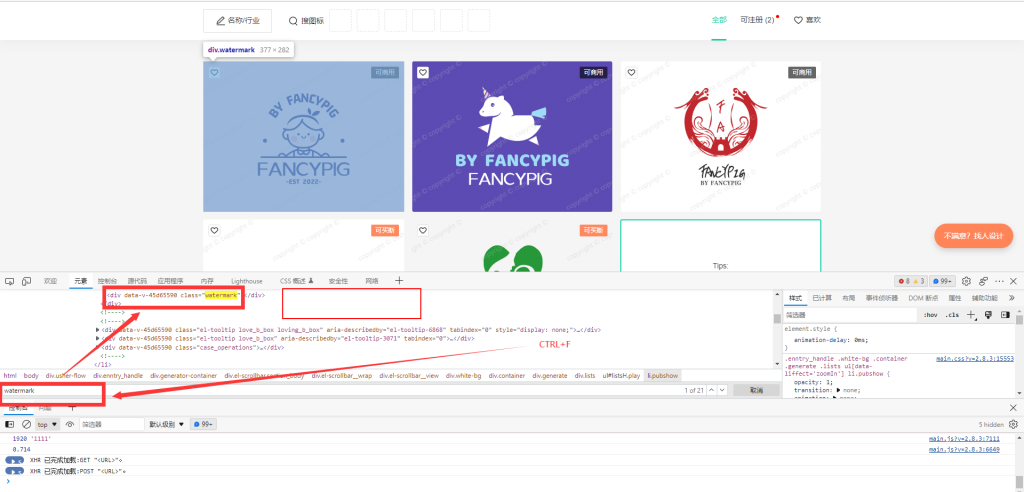Expand the el-tooltip-3071 div node
This screenshot has width=1024, height=492.
click(98, 338)
